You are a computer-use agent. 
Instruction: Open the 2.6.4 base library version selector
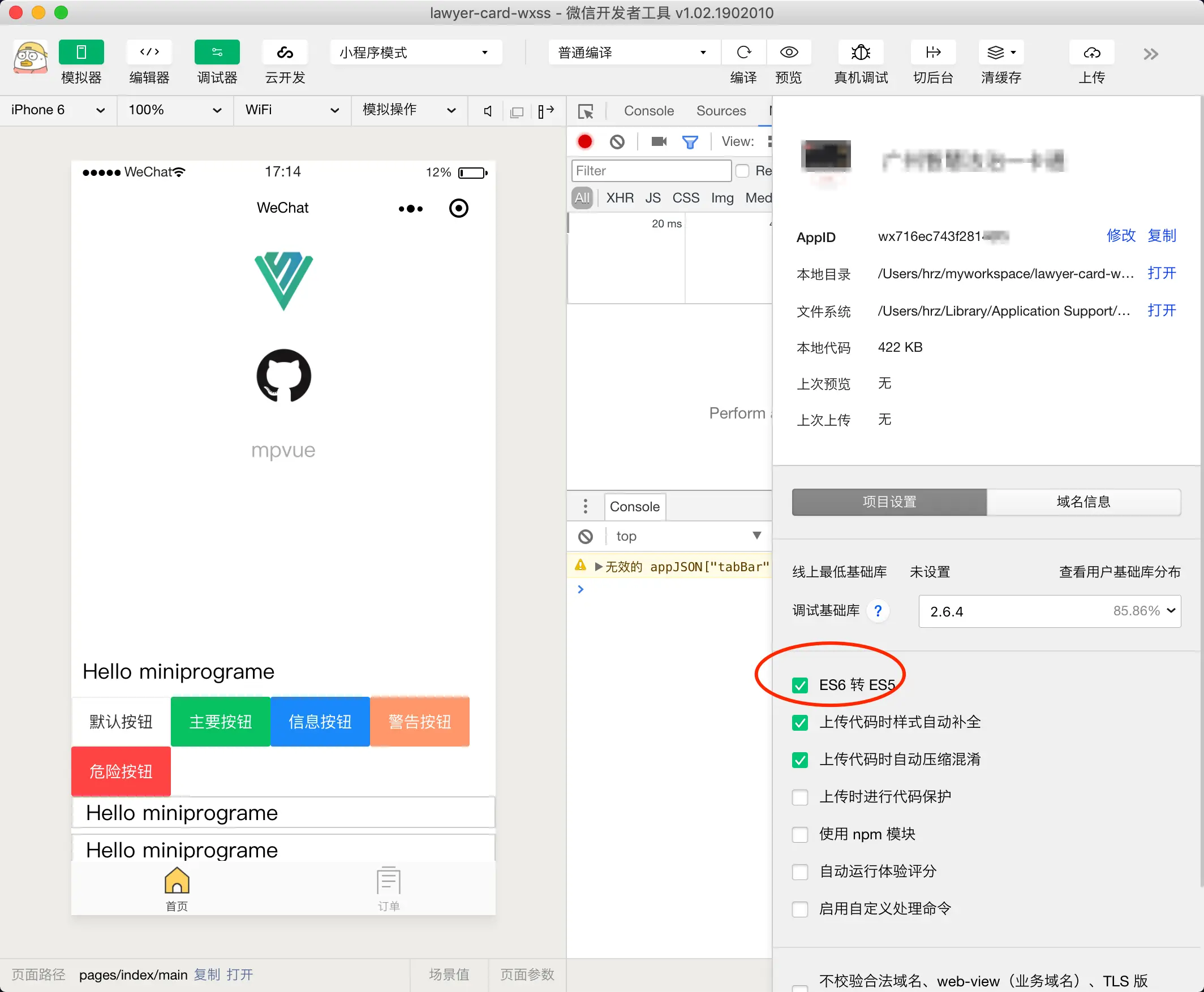pos(1049,611)
